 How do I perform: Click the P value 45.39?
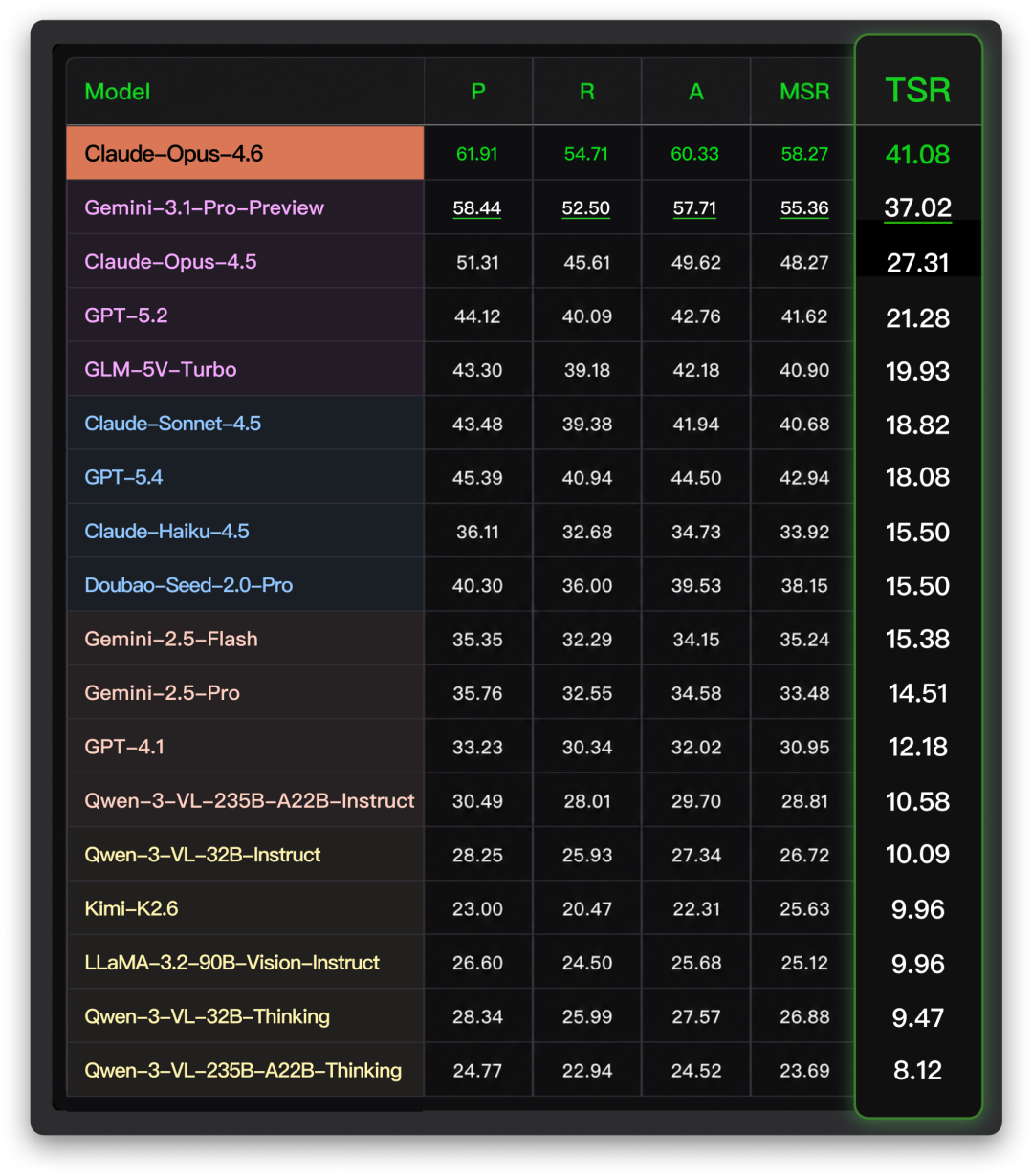[477, 478]
